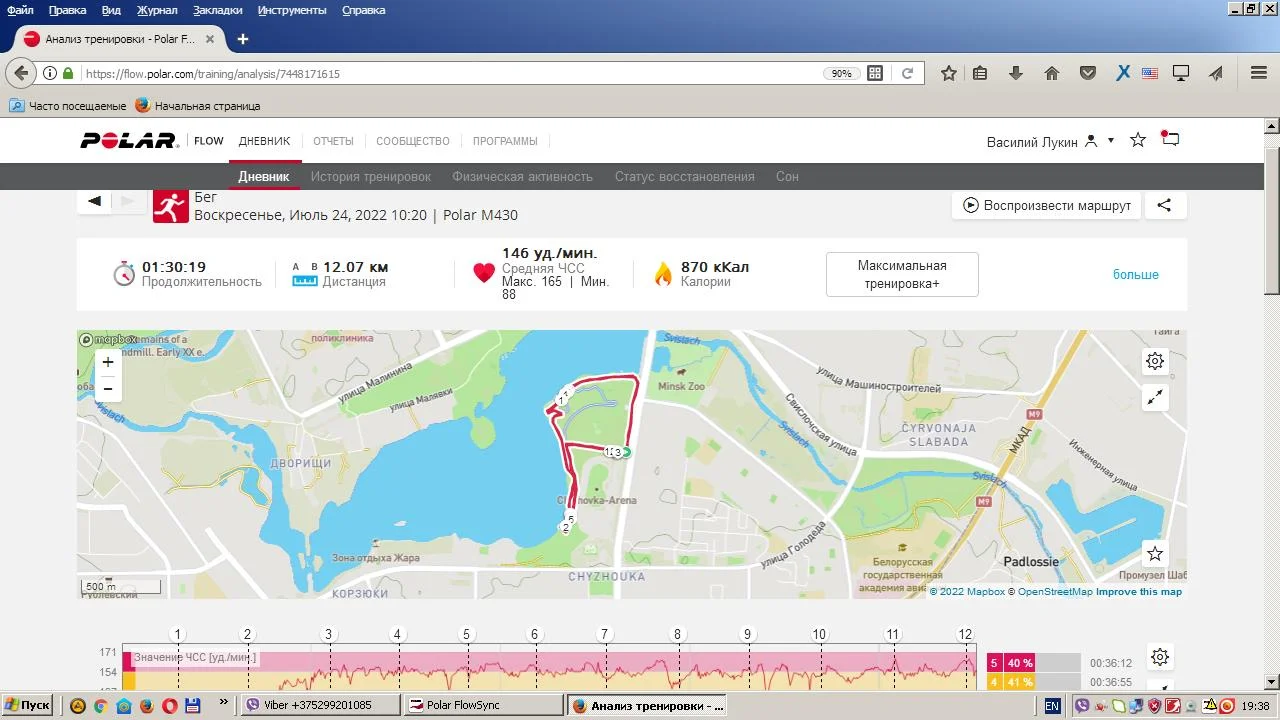This screenshot has width=1280, height=720.
Task: Expand the map to fullscreen
Action: click(1155, 398)
